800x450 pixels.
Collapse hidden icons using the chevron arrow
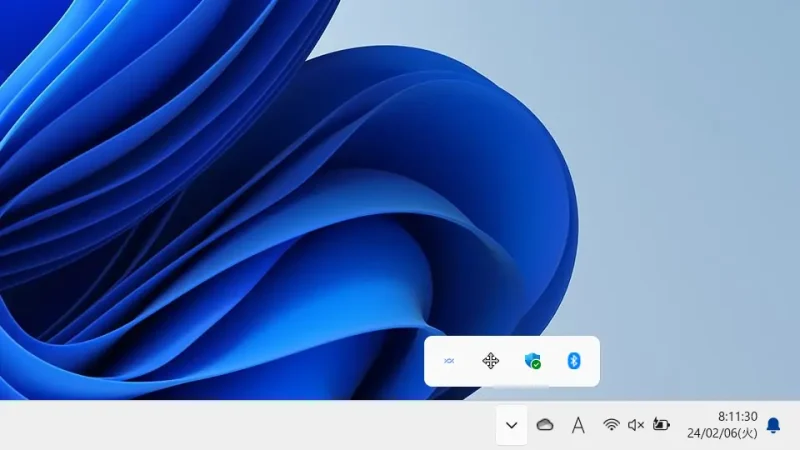pos(511,425)
